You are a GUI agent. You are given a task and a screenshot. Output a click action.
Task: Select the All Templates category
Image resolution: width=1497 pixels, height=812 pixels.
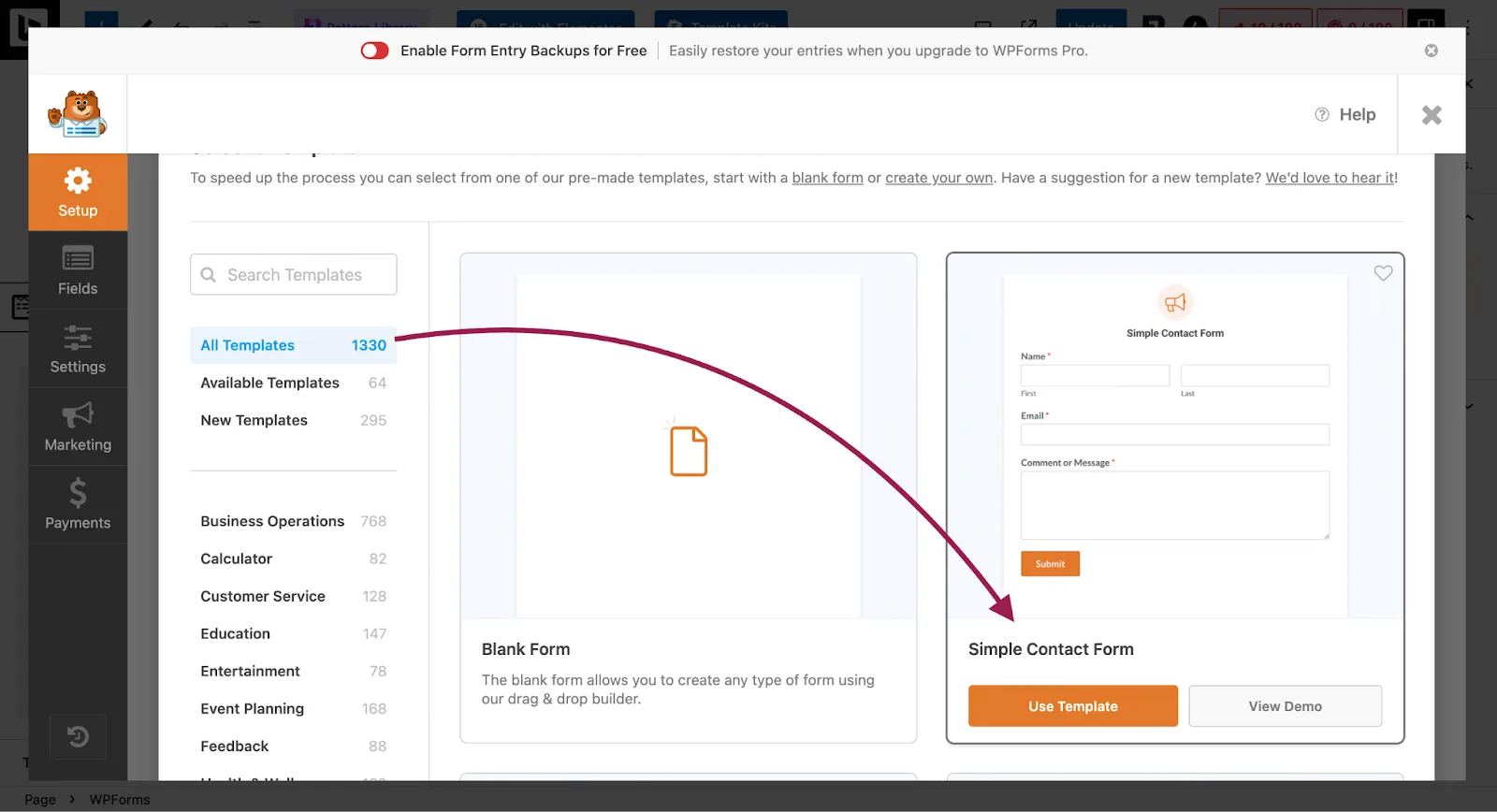(294, 345)
